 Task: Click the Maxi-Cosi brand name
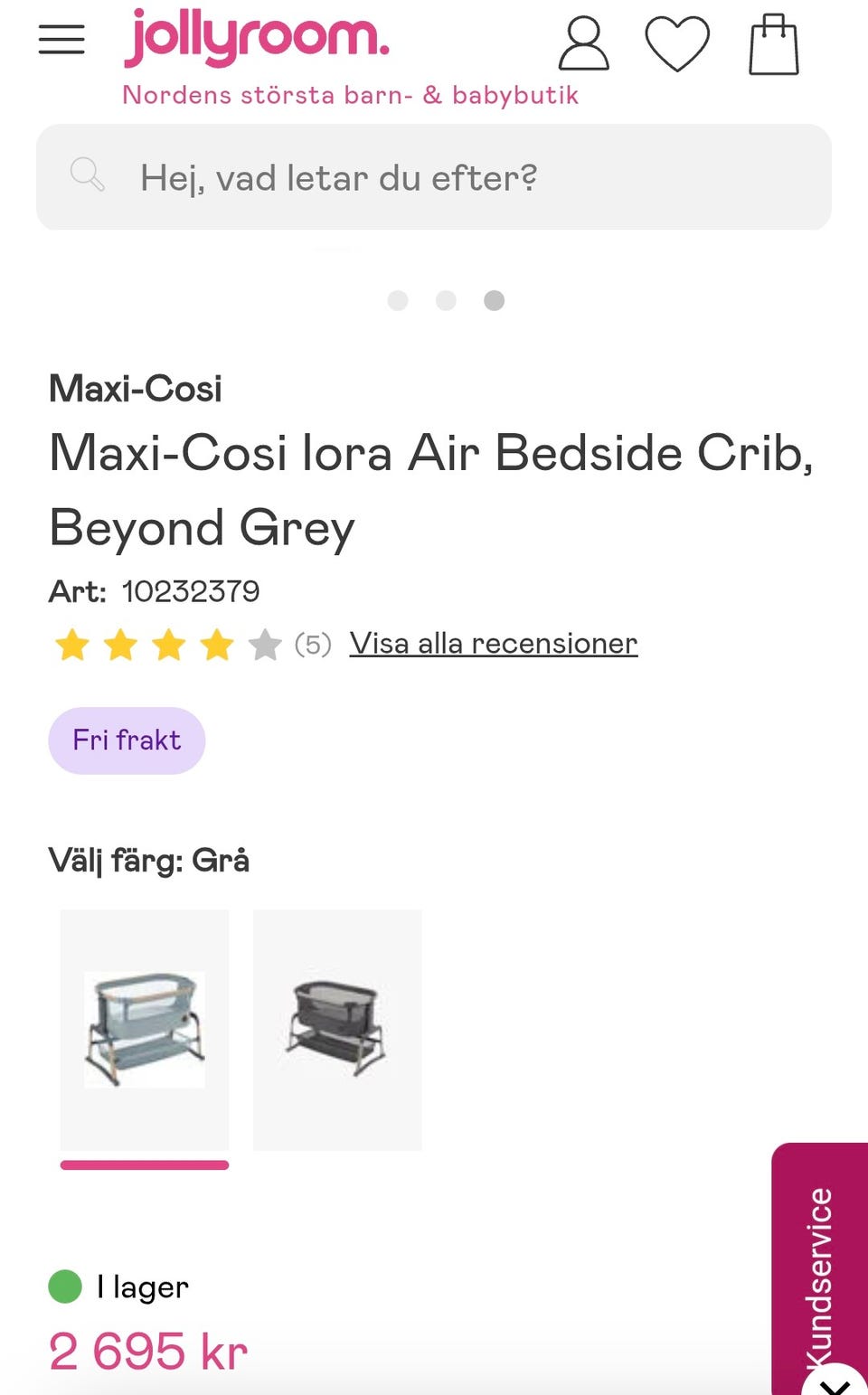pyautogui.click(x=136, y=389)
